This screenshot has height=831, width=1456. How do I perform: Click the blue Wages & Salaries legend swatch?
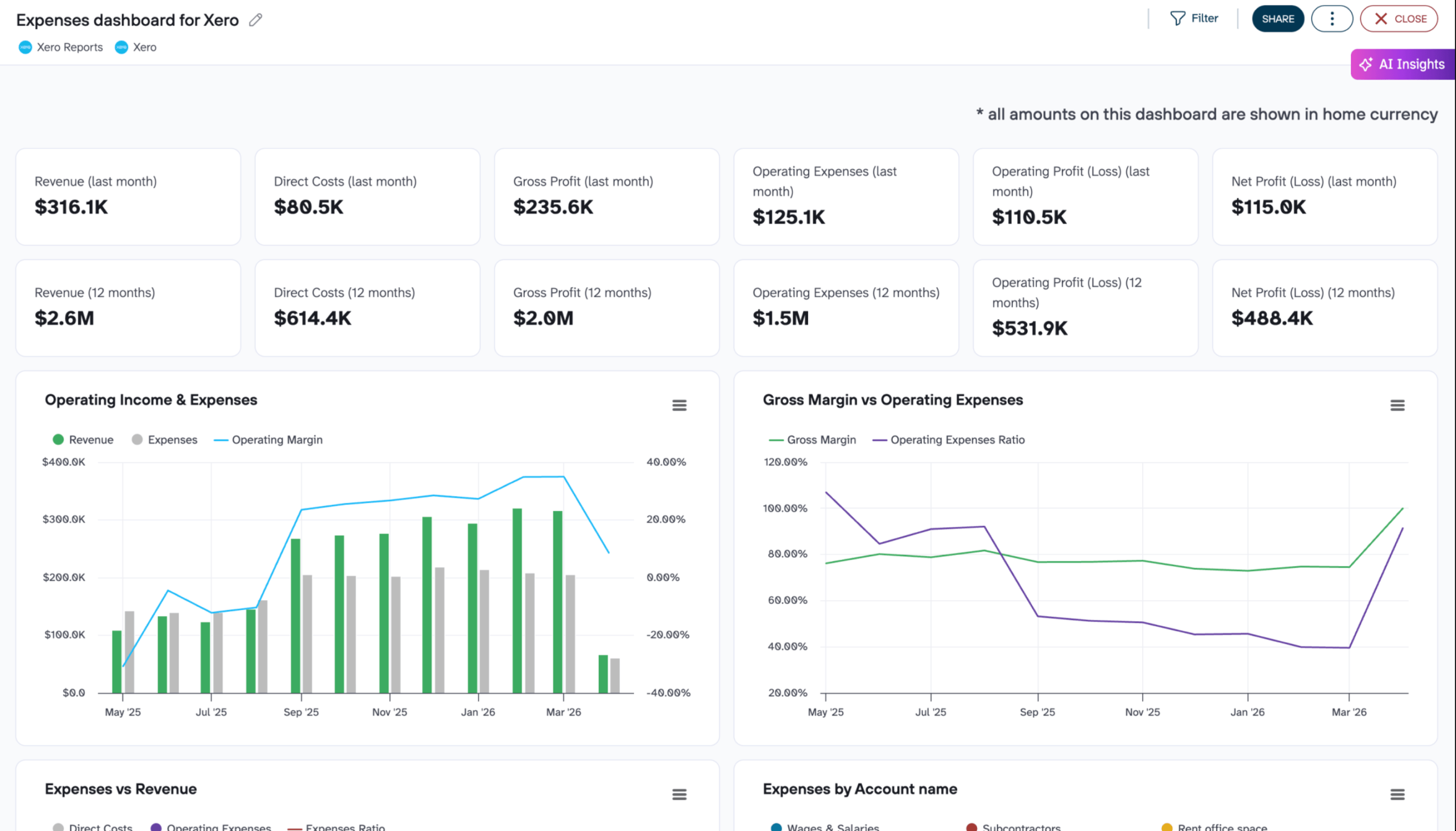[x=775, y=827]
